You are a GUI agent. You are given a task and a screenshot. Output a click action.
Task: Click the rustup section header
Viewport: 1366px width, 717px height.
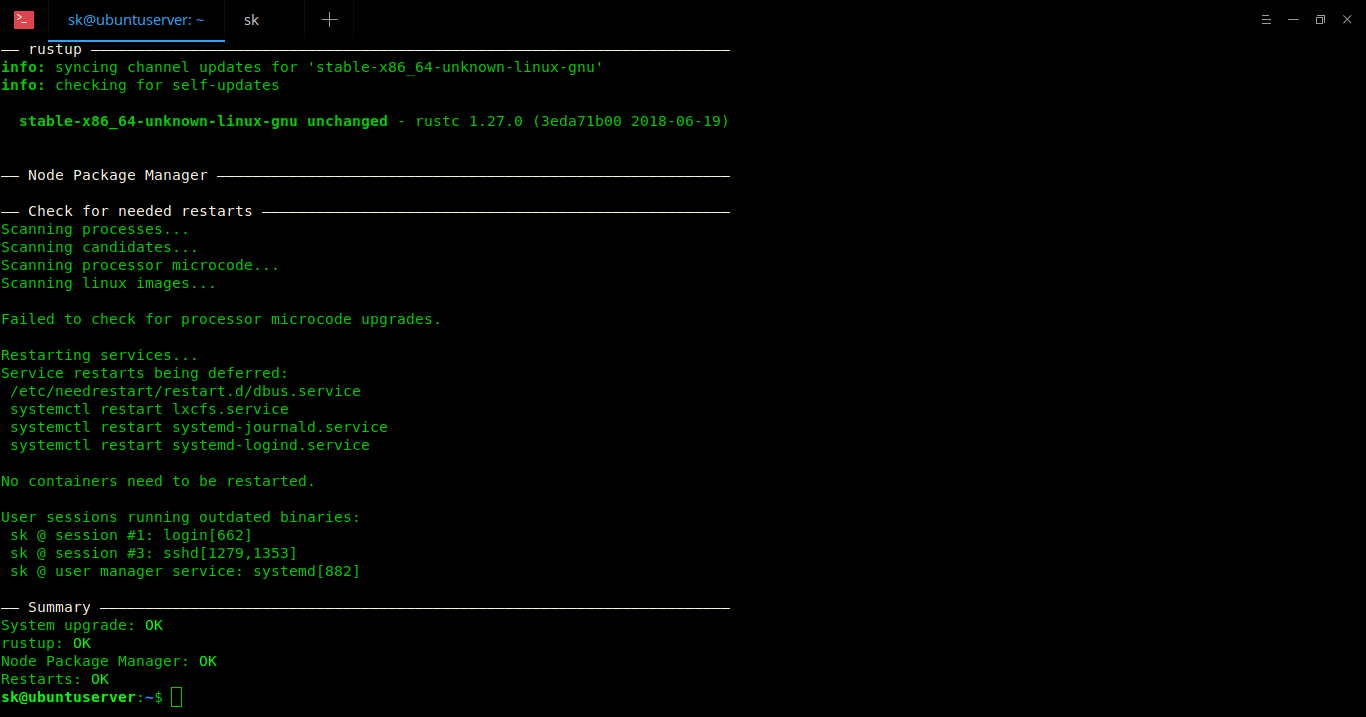coord(55,49)
